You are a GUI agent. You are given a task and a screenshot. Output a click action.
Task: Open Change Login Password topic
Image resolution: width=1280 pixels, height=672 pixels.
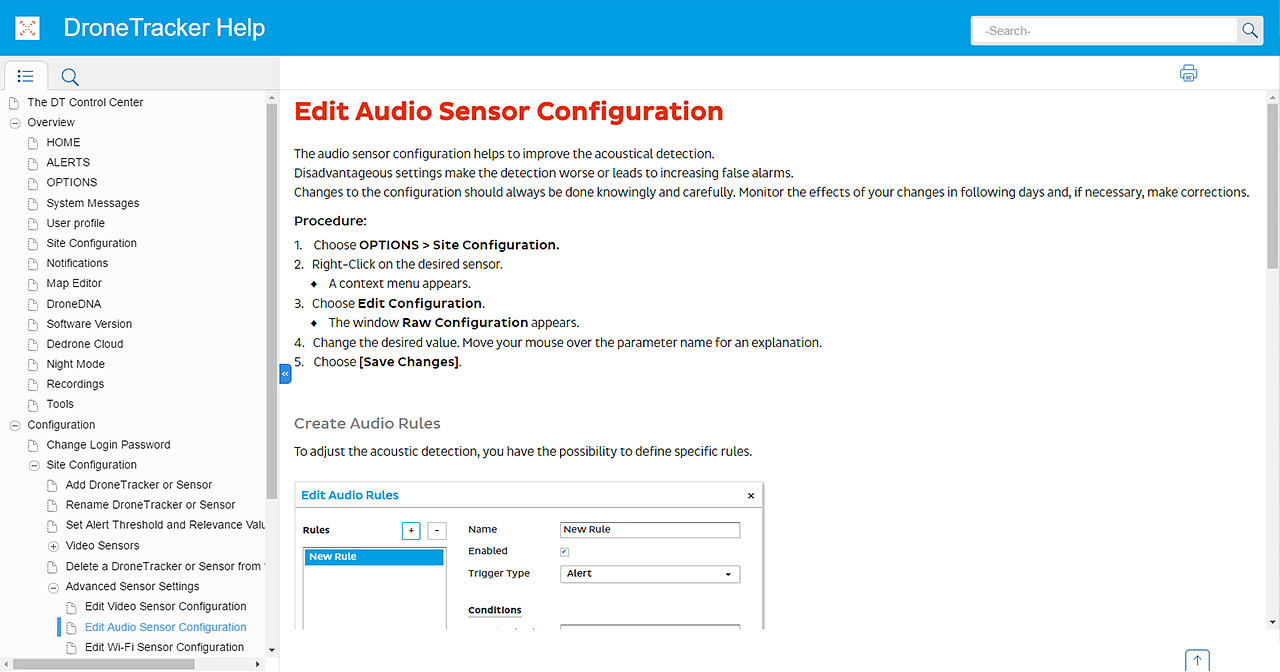[108, 445]
